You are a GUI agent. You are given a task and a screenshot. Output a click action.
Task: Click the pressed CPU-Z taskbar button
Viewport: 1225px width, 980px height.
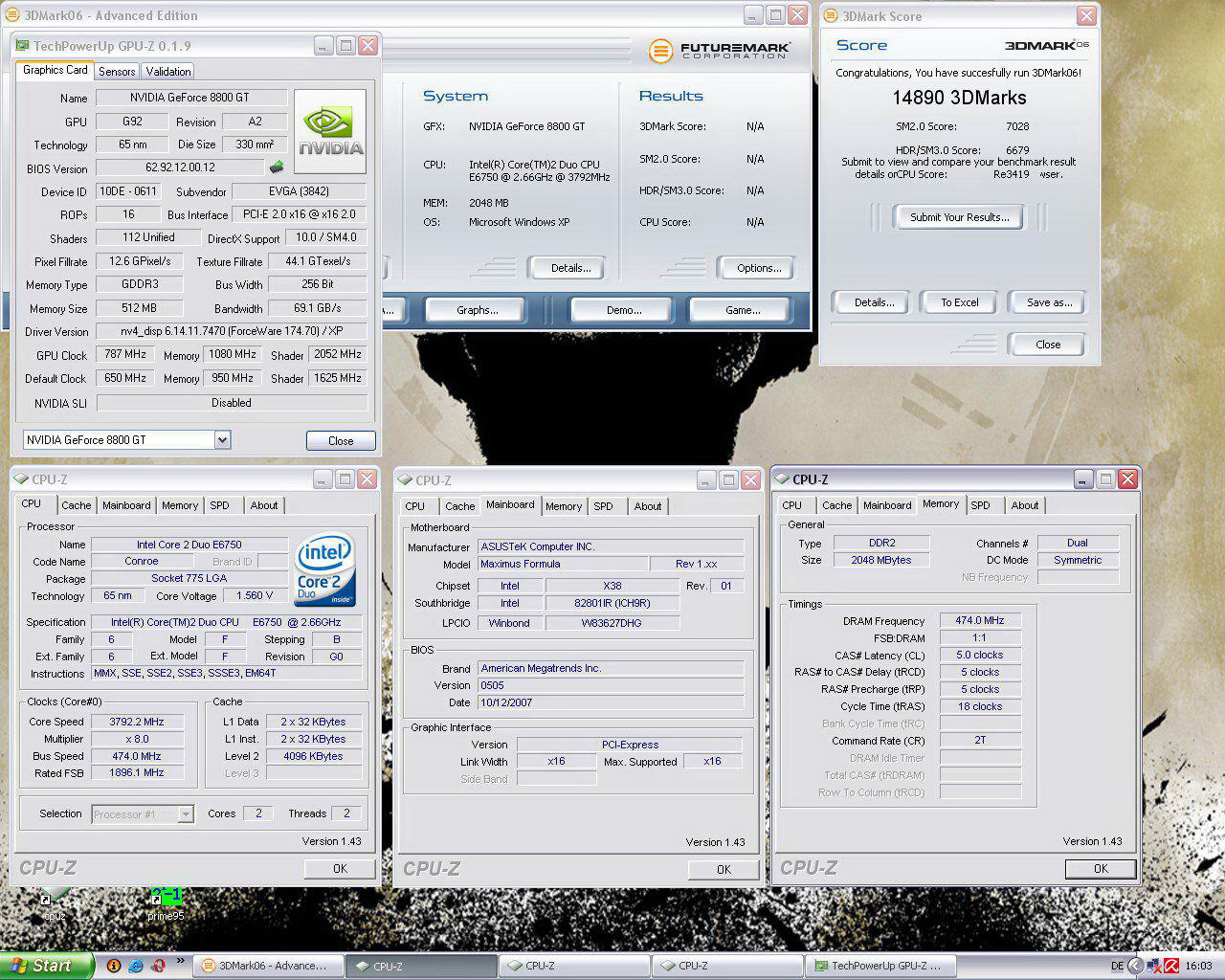[420, 966]
